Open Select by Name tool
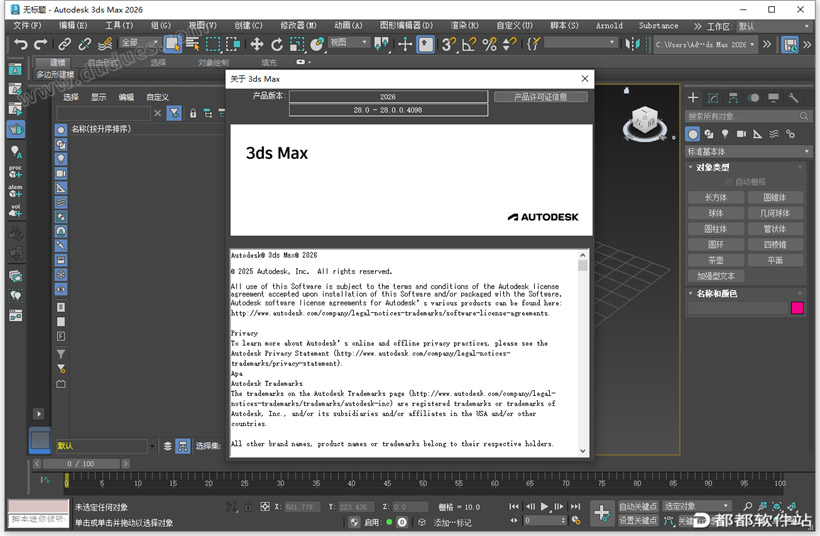 click(x=192, y=44)
